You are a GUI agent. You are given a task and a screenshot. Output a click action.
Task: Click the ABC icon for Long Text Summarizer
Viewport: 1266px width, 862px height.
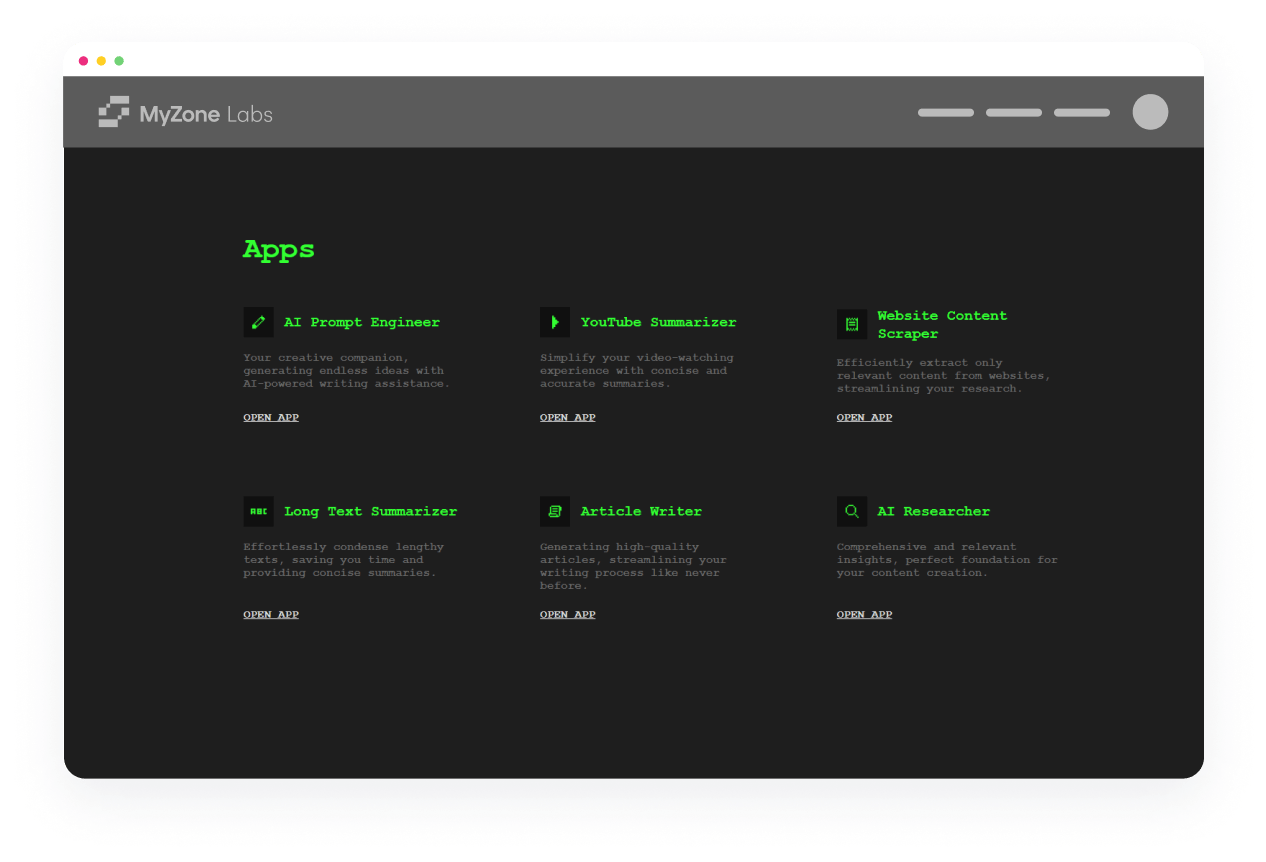point(258,511)
